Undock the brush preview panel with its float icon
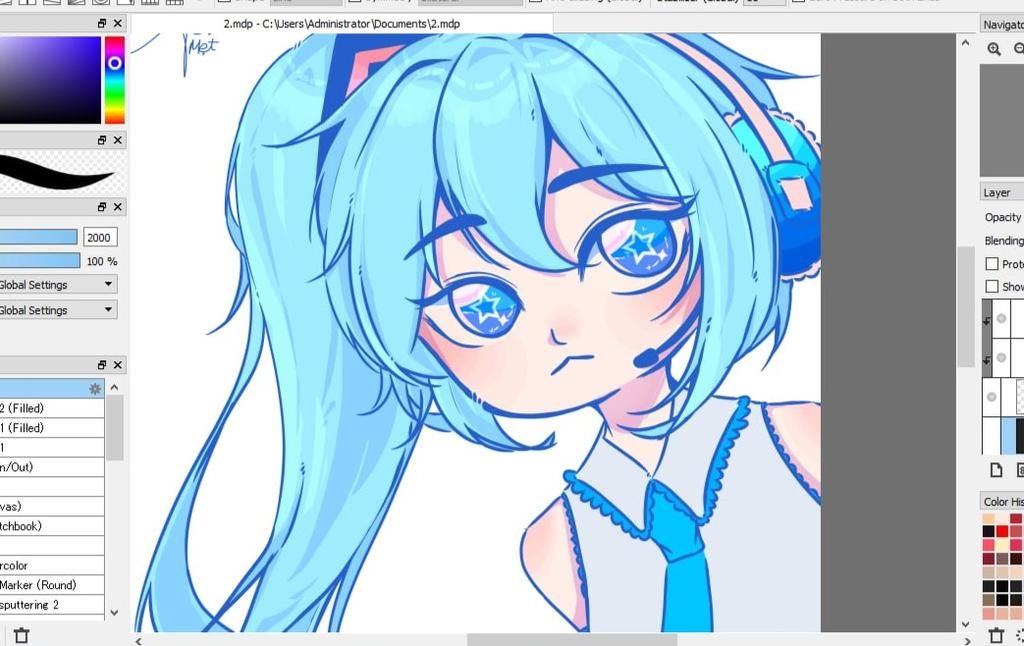The width and height of the screenshot is (1024, 646). pos(102,140)
